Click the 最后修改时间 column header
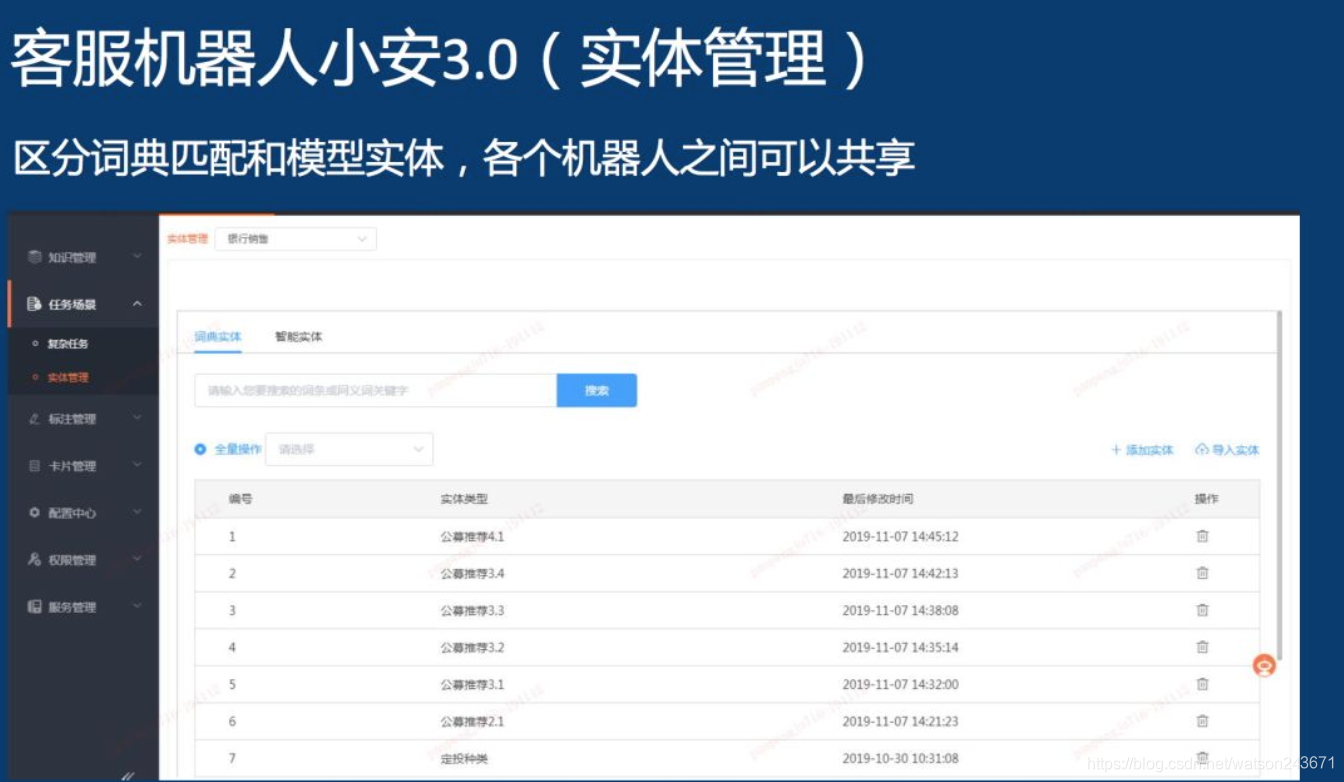The width and height of the screenshot is (1344, 782). (878, 499)
